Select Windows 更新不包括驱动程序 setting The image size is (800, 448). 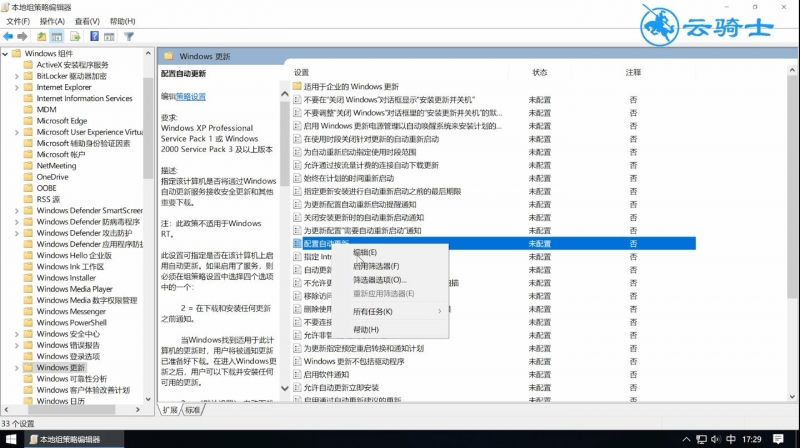(354, 361)
